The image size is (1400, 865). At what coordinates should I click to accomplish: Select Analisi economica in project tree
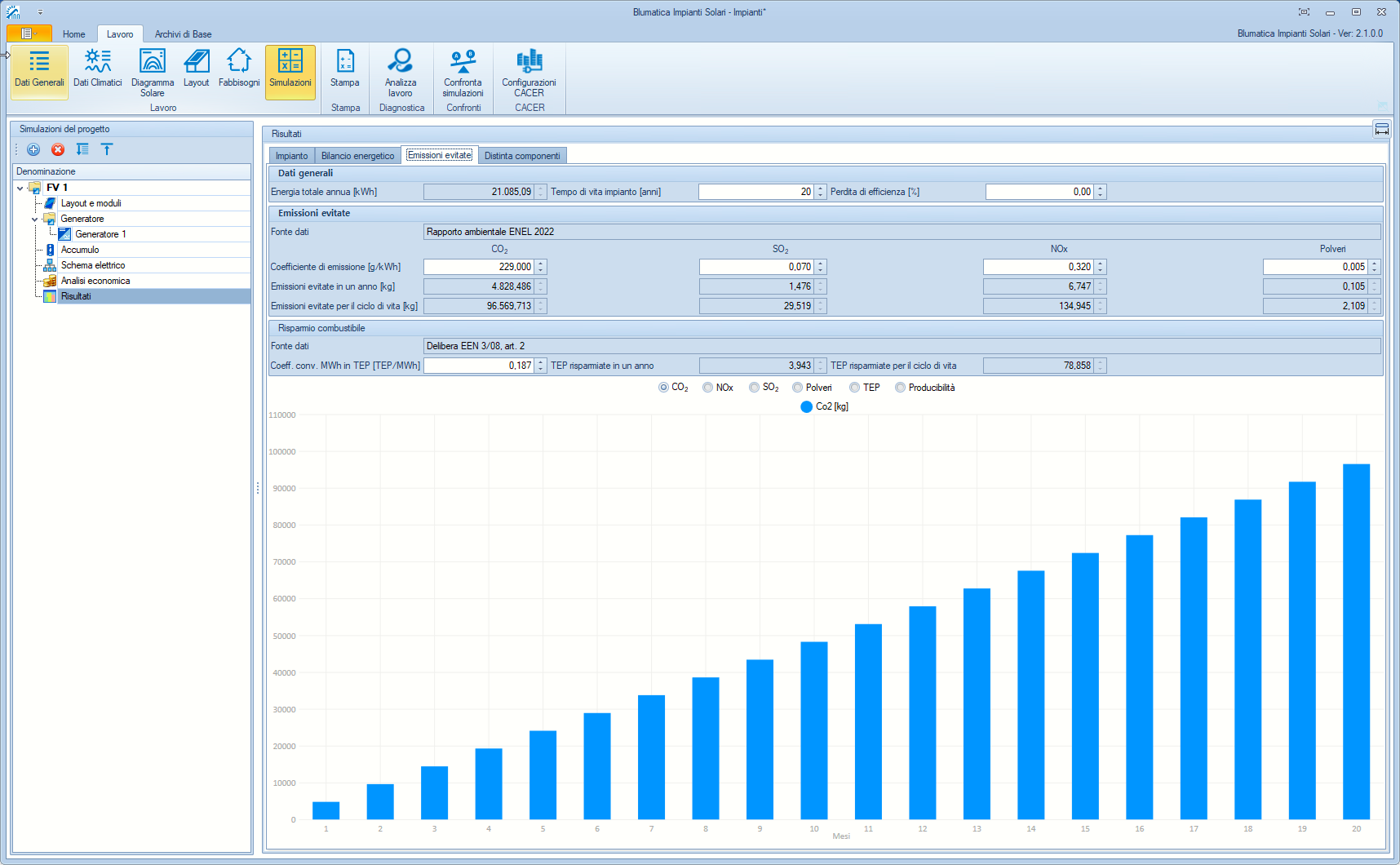pos(95,281)
